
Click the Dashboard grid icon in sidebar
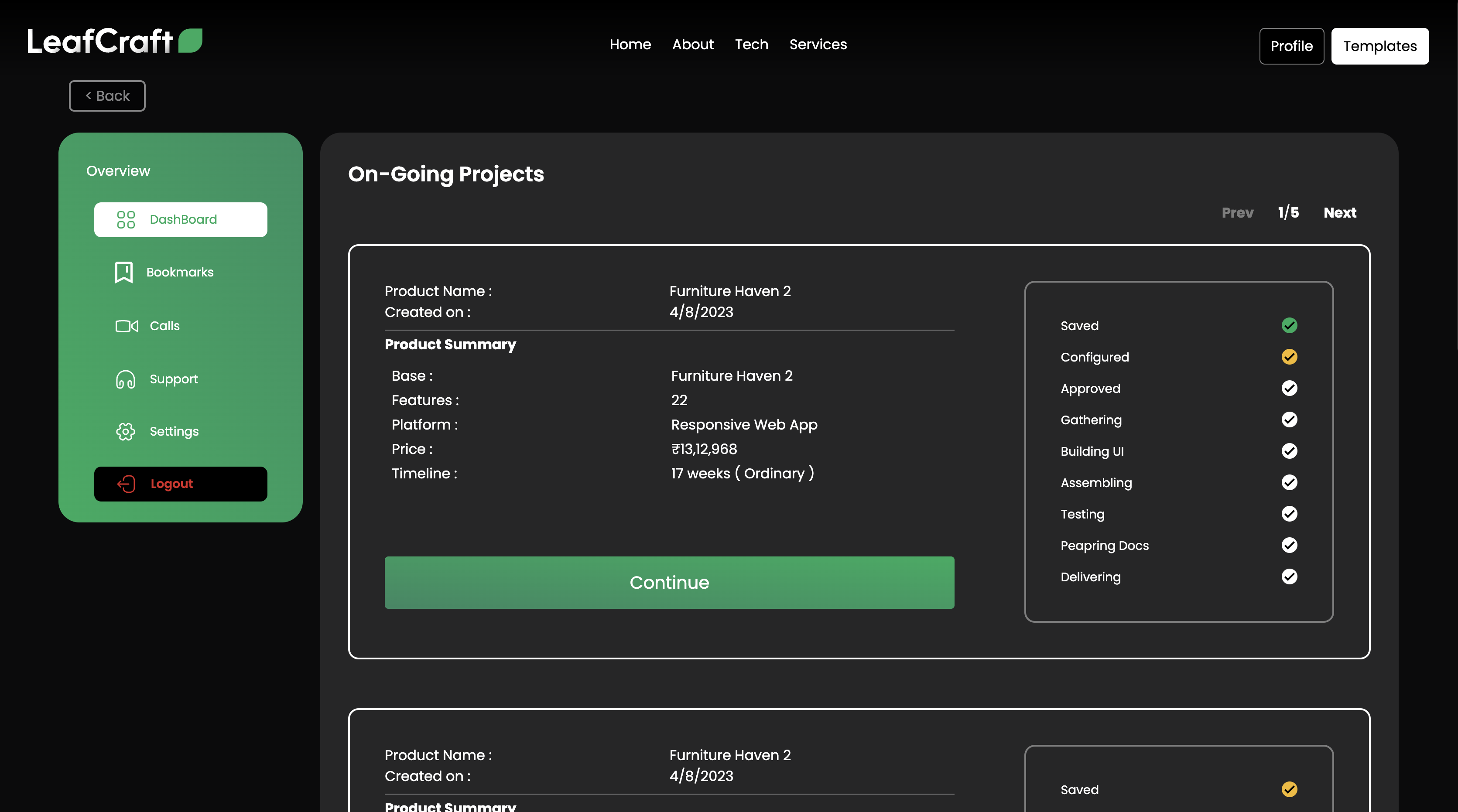pos(126,219)
